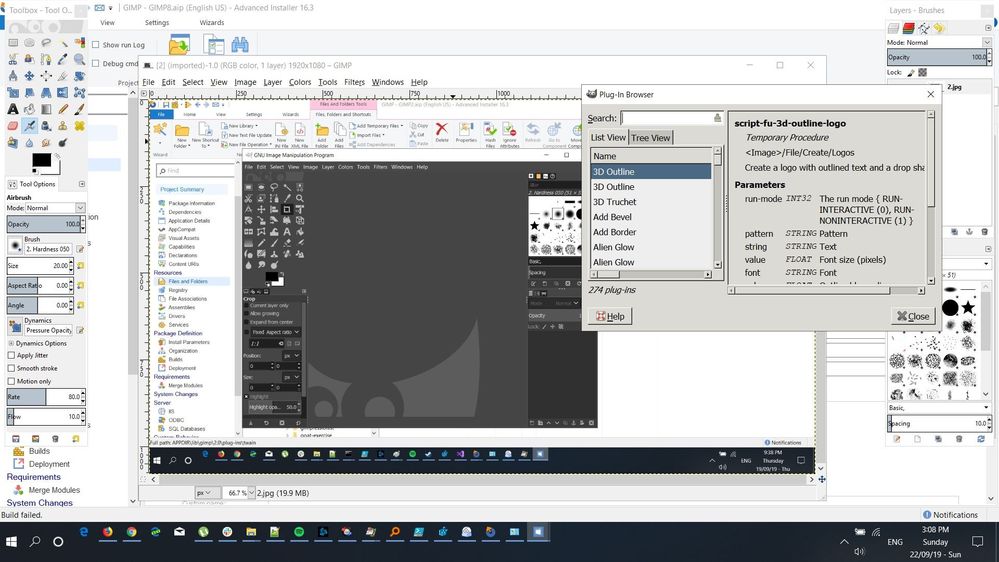Image resolution: width=999 pixels, height=562 pixels.
Task: Toggle Lock pixels paintbrush in Layers panel
Action: point(911,72)
